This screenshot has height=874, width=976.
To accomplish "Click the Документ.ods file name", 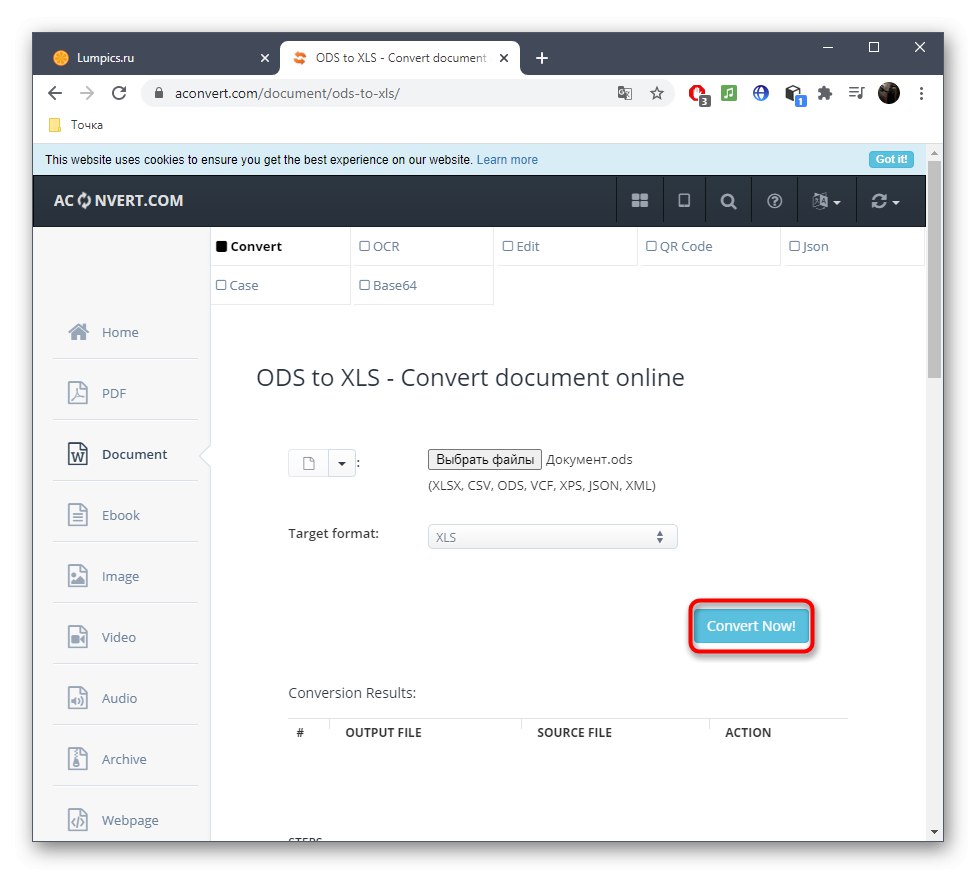I will pos(589,459).
